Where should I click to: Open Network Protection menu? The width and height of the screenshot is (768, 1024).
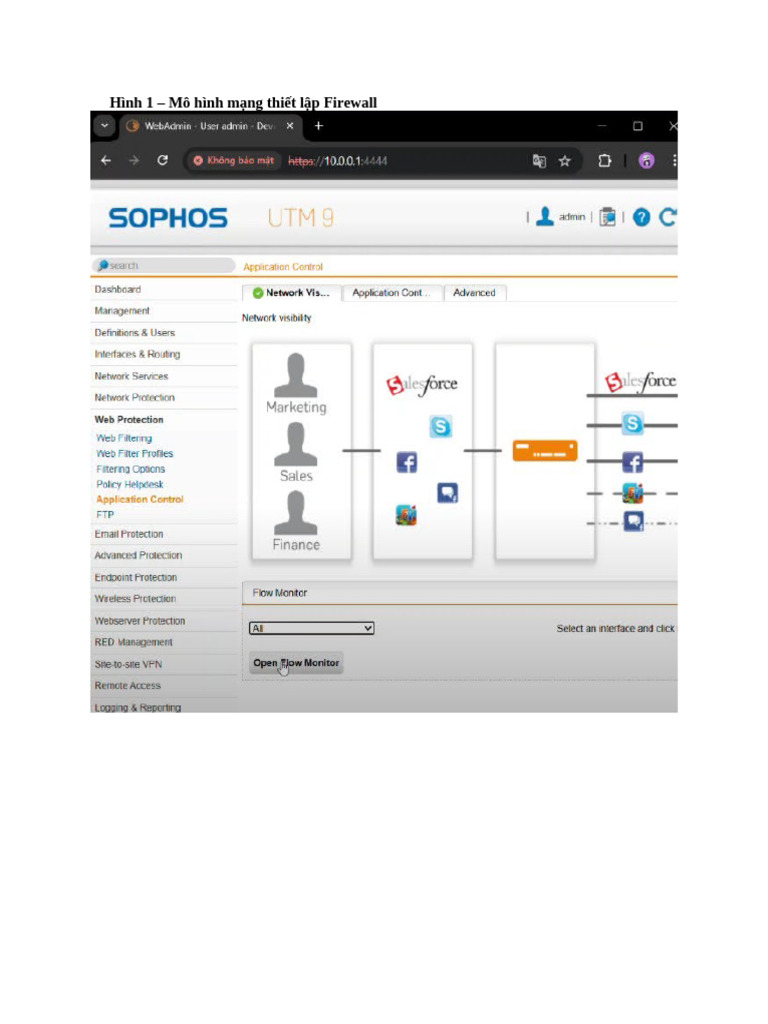pyautogui.click(x=135, y=398)
